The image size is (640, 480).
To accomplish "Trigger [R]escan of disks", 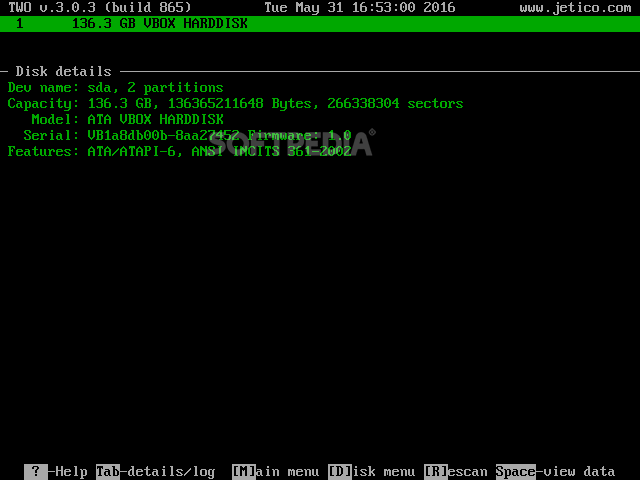I will coord(456,472).
